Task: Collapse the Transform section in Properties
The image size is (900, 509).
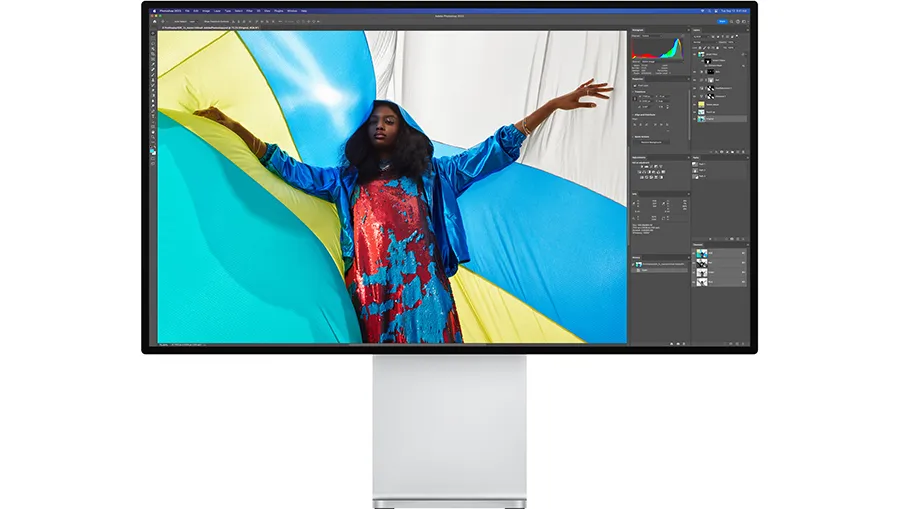Action: pyautogui.click(x=633, y=93)
